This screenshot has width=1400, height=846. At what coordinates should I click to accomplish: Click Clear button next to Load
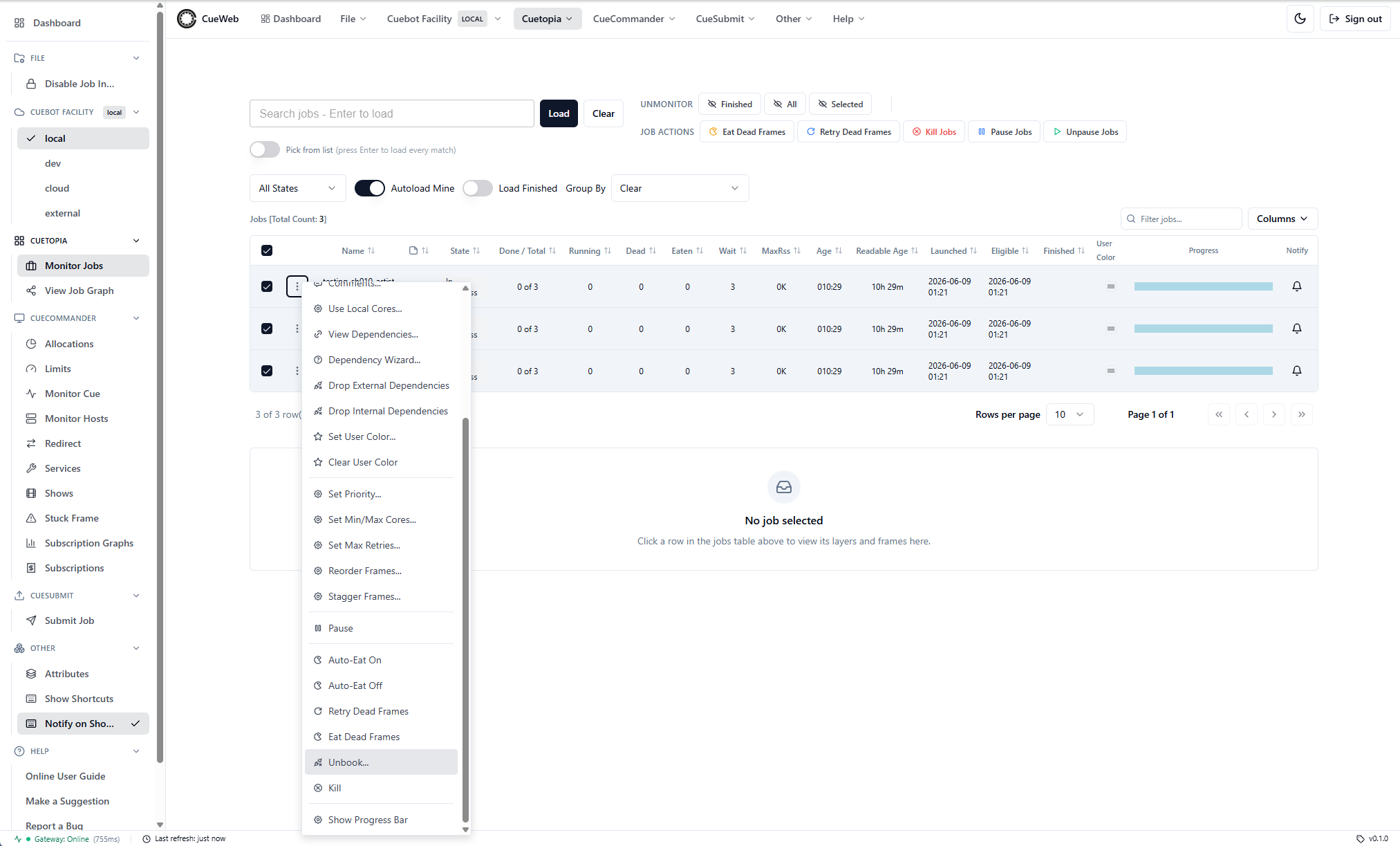[604, 113]
